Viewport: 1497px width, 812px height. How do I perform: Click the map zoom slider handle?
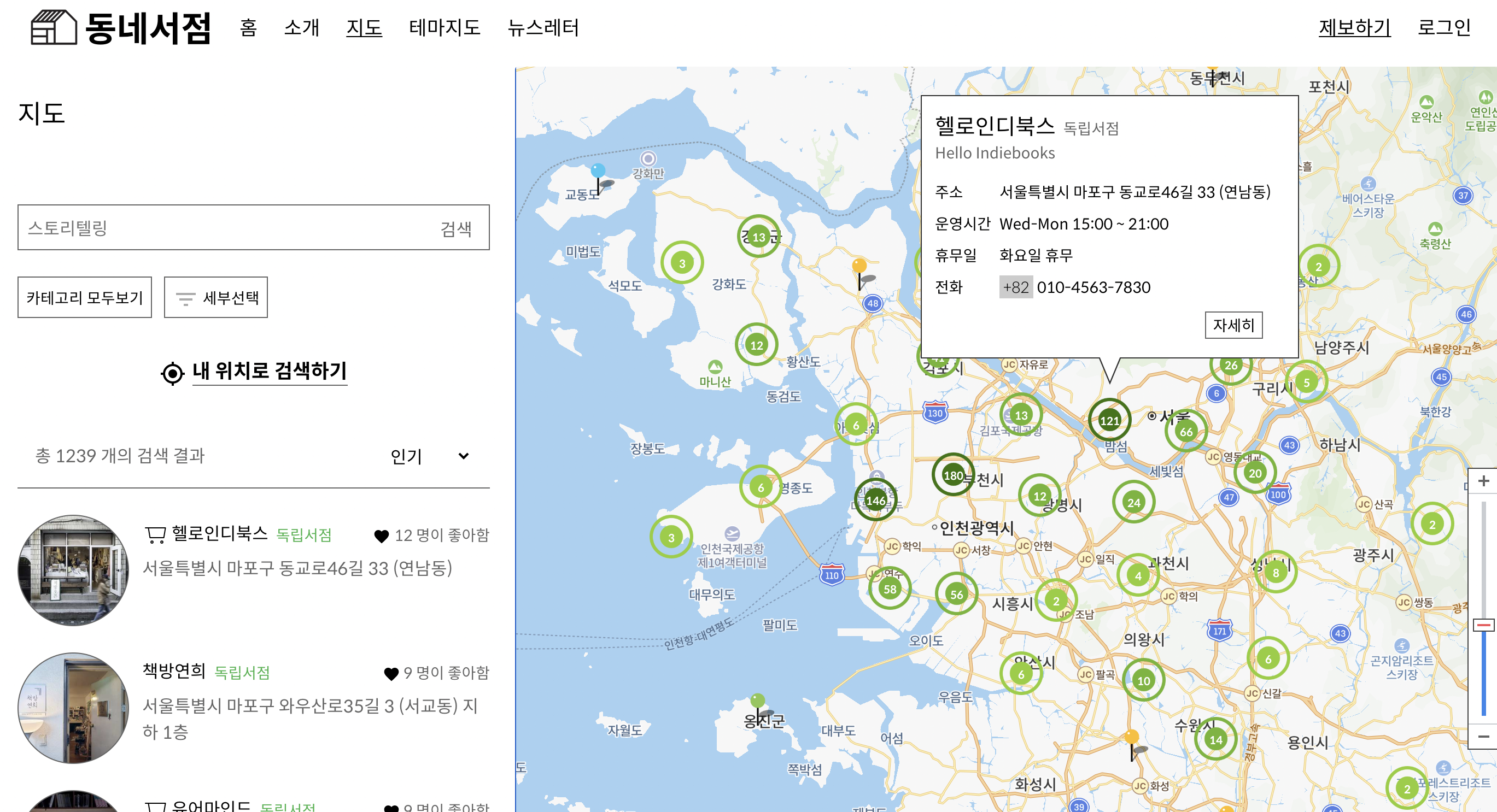(x=1483, y=625)
